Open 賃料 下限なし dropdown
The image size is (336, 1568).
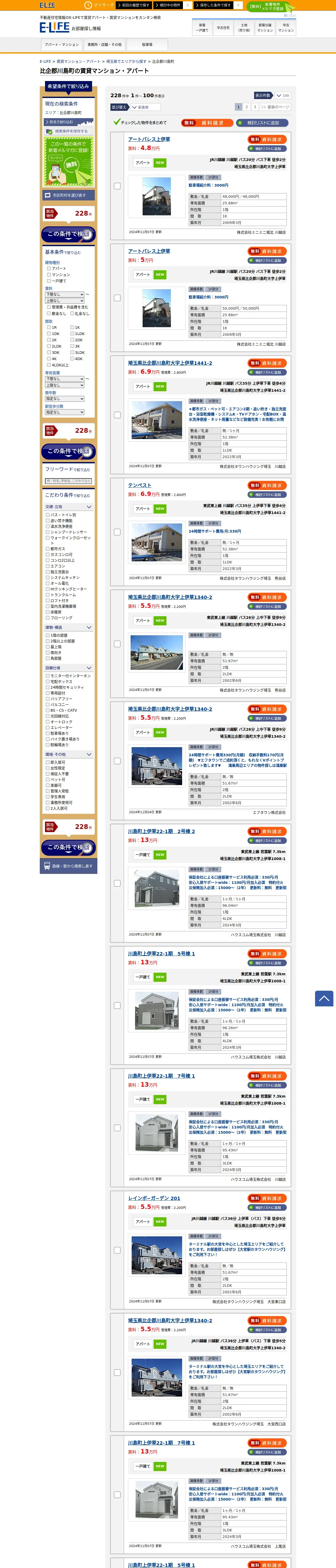point(65,294)
